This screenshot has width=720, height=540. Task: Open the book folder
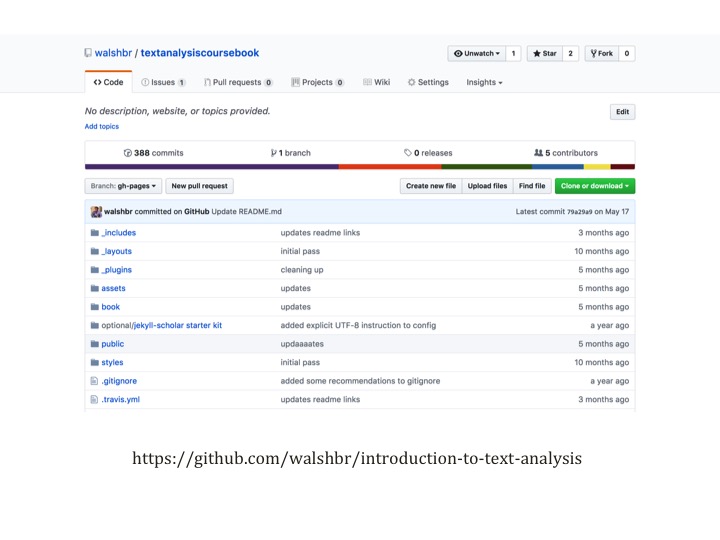click(x=111, y=307)
